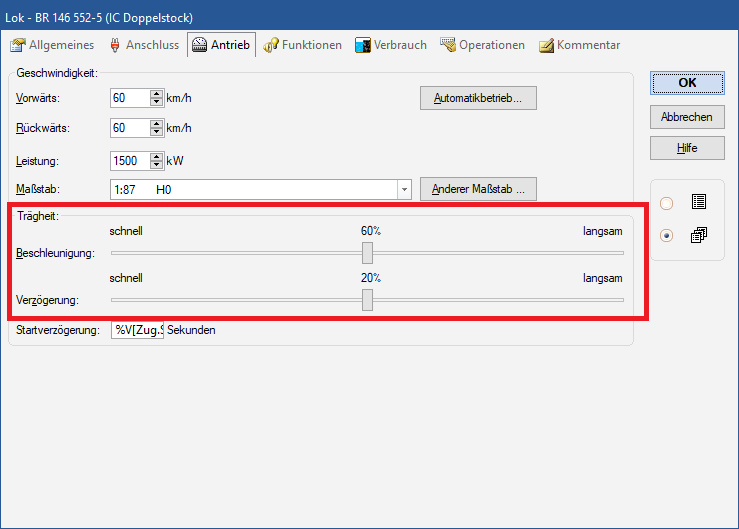Click the Beschleunigung slider handle
739x529 pixels.
(367, 253)
